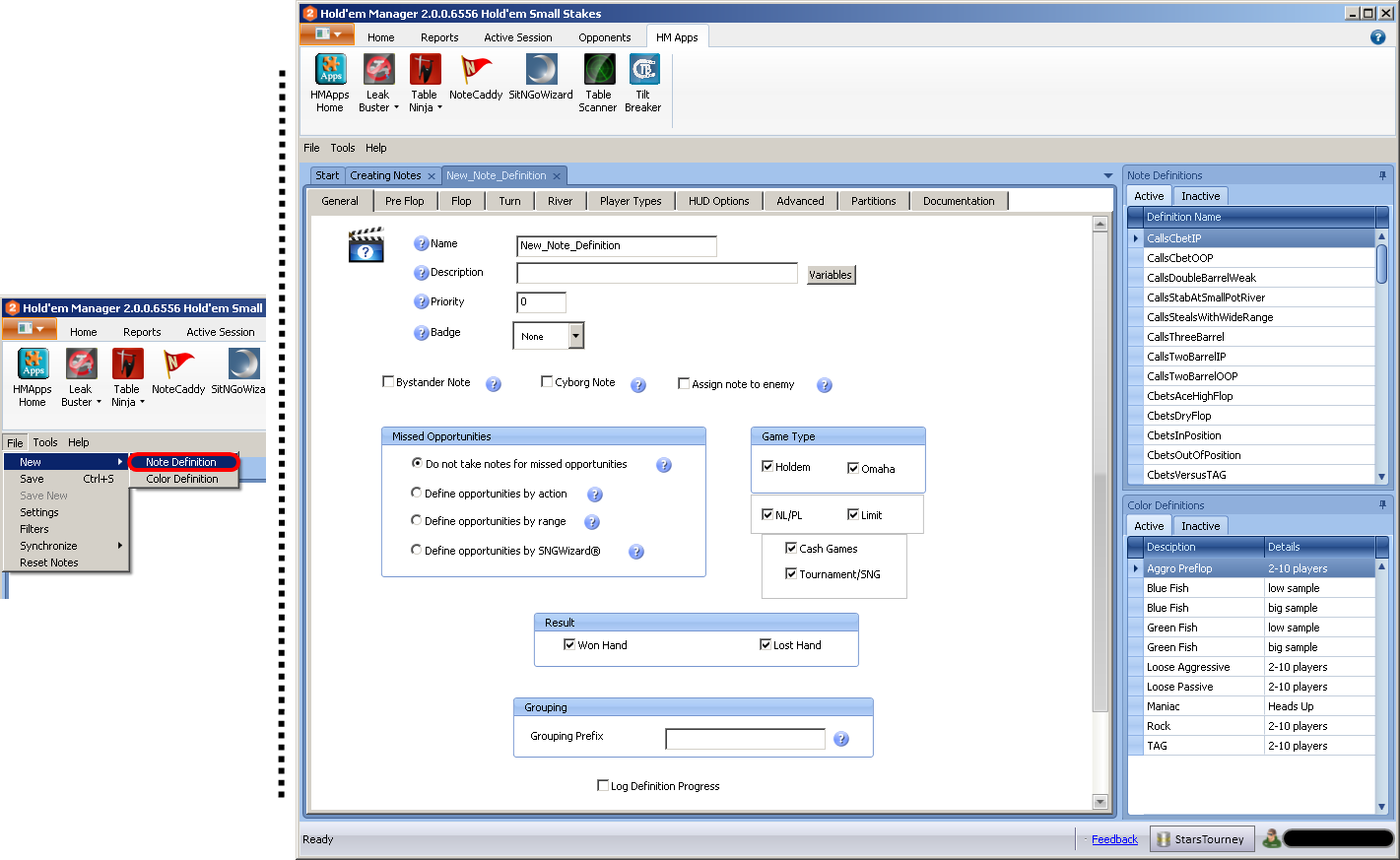The height and width of the screenshot is (860, 1400).
Task: Open help for Define opportunities by range
Action: pyautogui.click(x=592, y=522)
